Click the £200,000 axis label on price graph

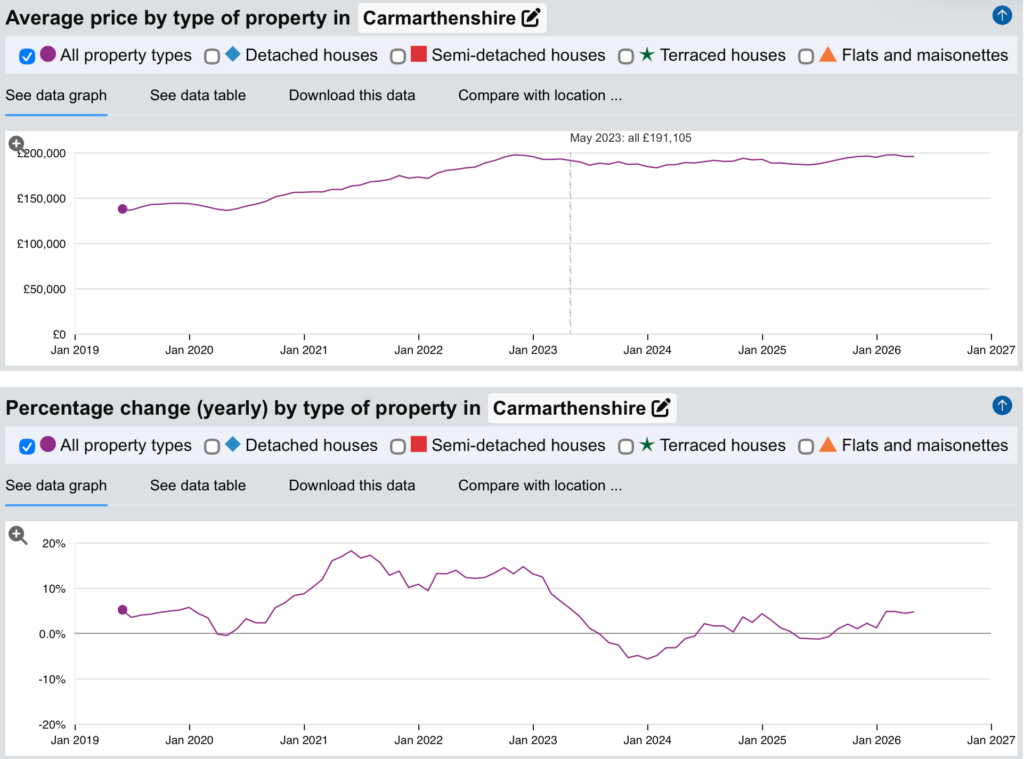41,153
